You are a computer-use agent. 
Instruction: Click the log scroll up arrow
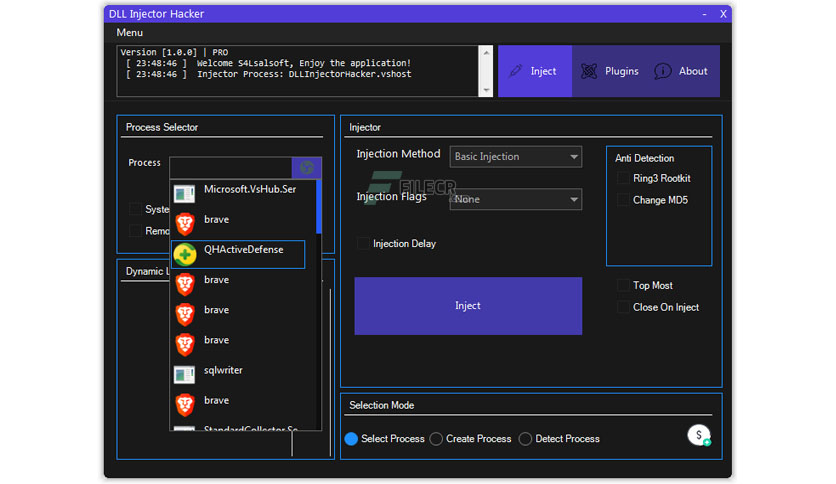pos(486,52)
